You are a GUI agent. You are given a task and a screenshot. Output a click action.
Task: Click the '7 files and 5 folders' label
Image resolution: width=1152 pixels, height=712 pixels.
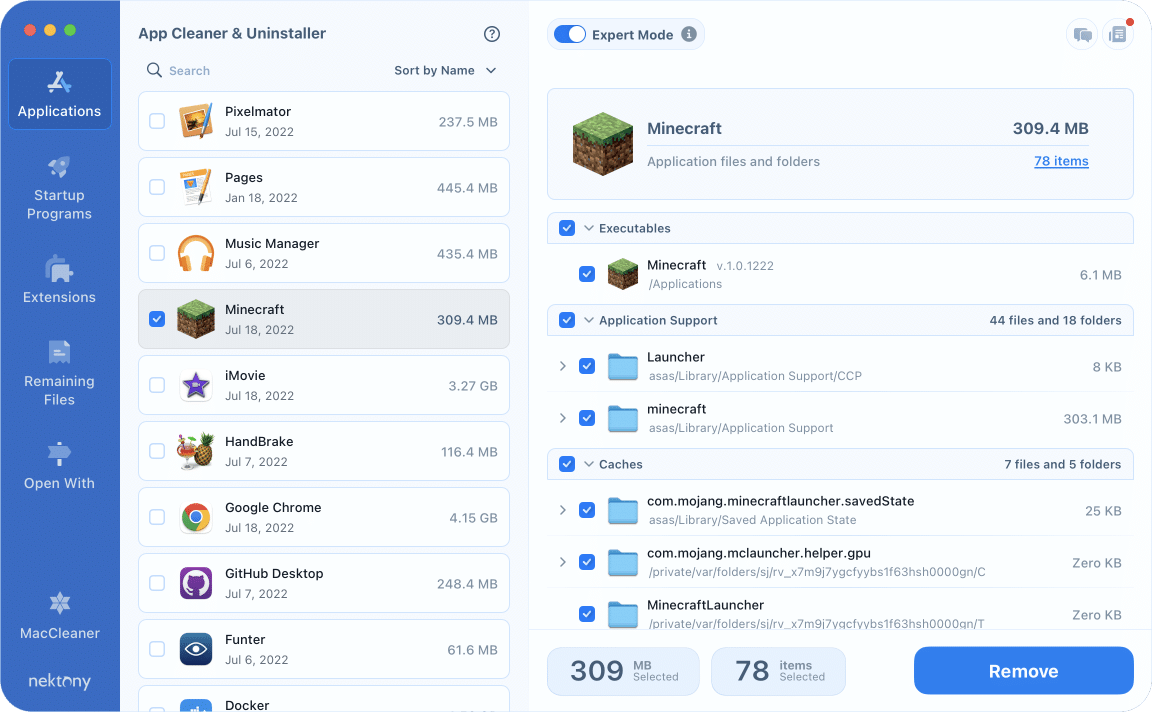[1062, 464]
